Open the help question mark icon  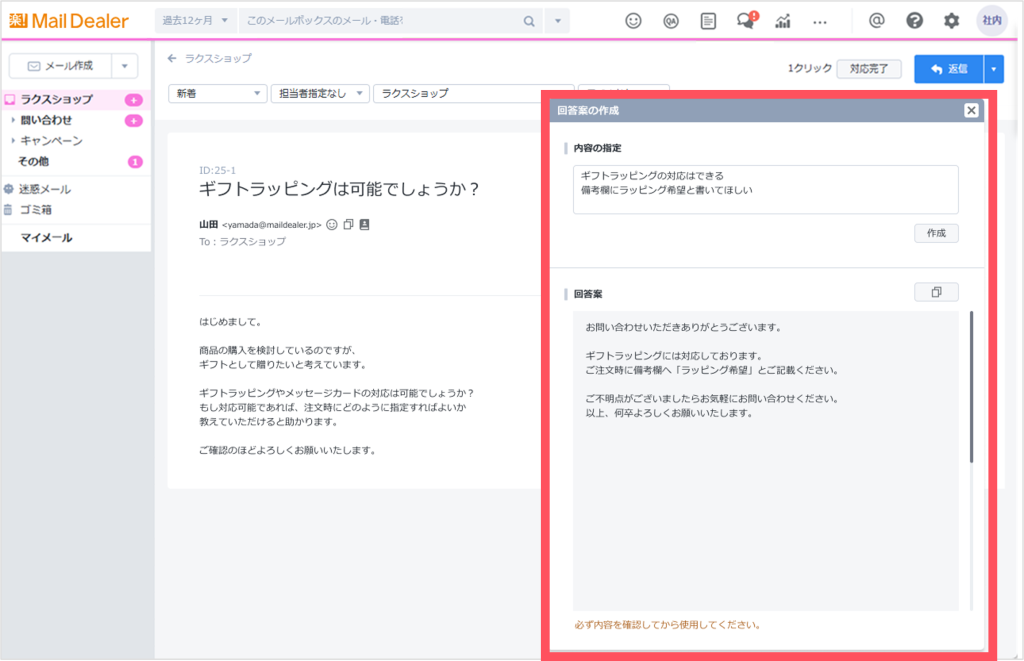pos(914,21)
